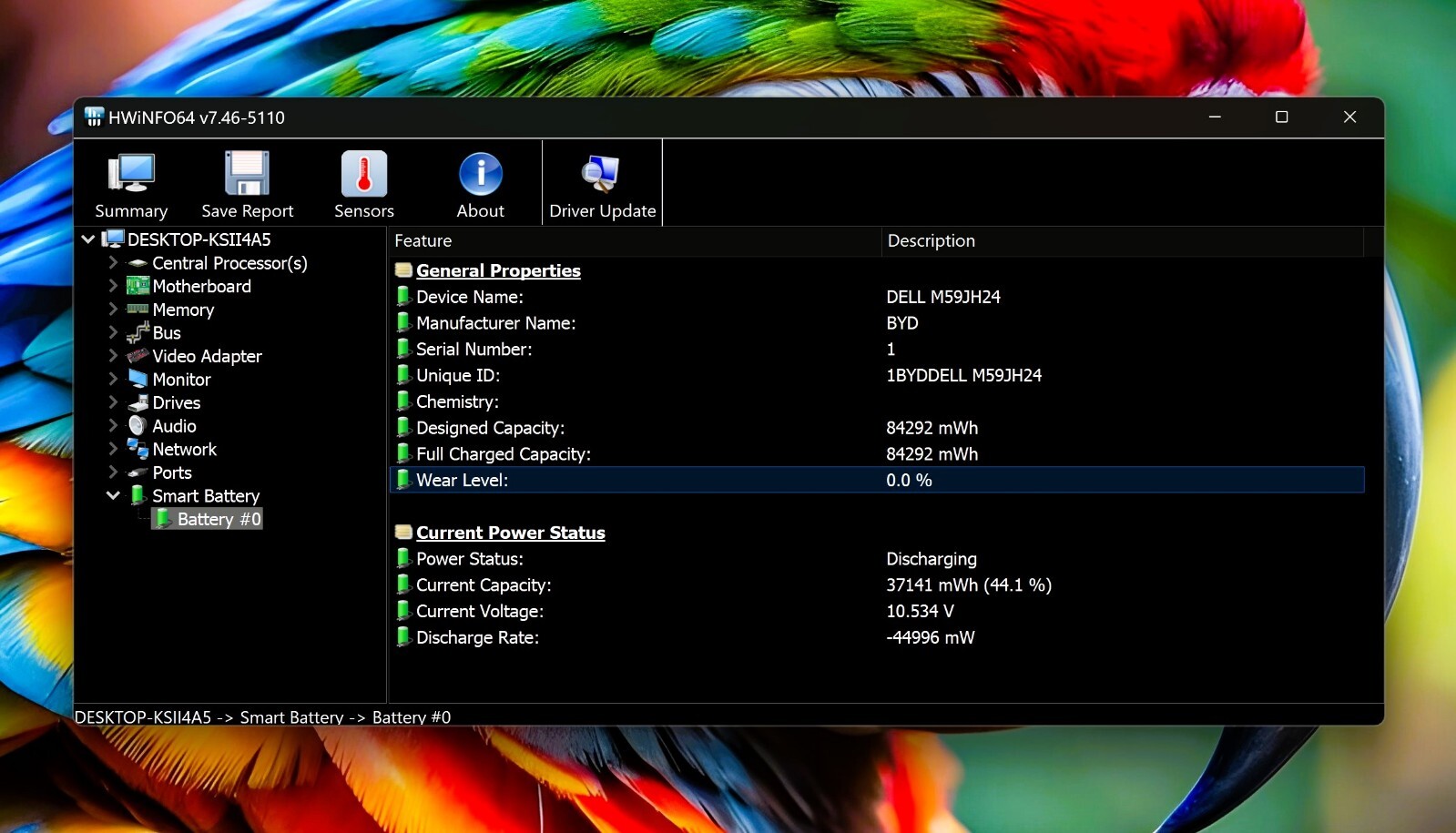
Task: Open Sensors thermometer icon
Action: (364, 173)
